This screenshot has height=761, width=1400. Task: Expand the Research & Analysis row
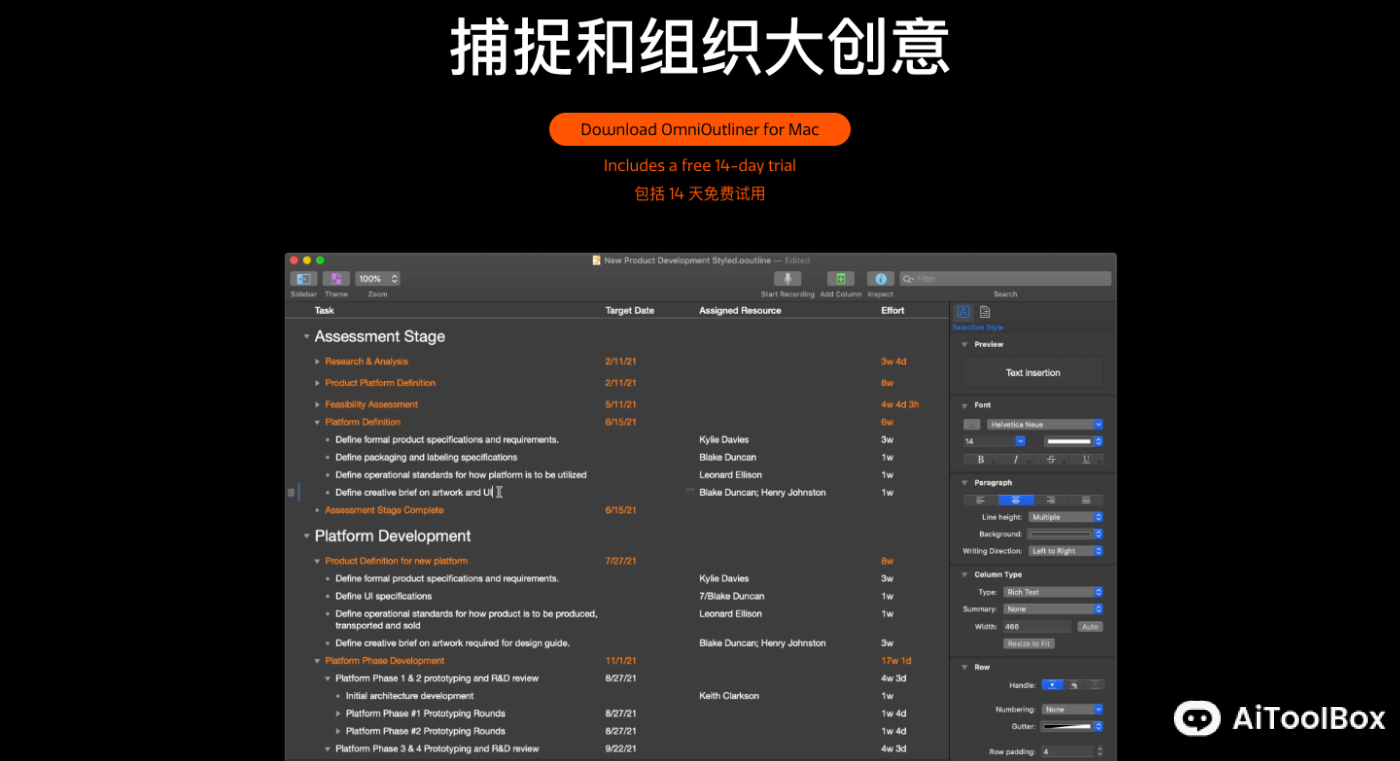point(318,362)
